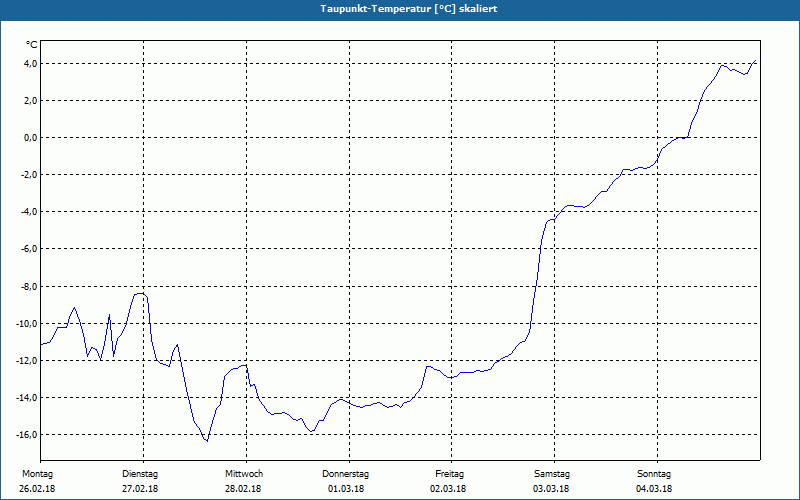Click the -10,0 y-axis label

point(27,323)
